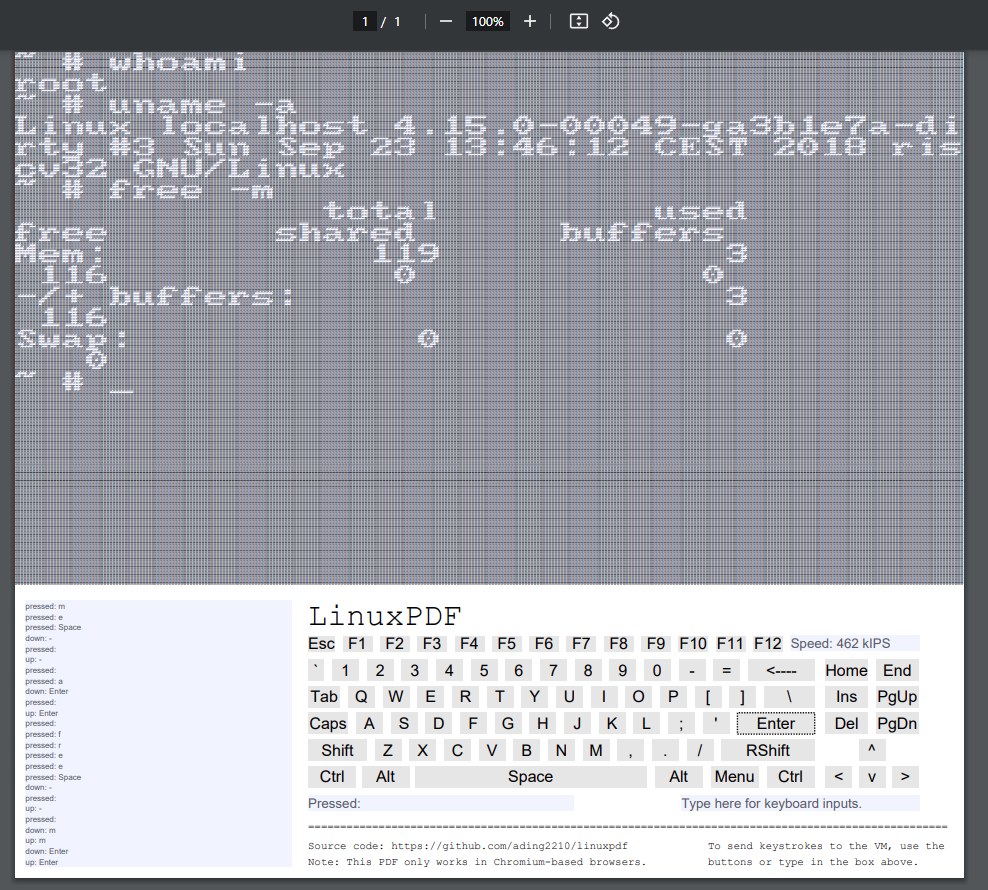Click the semicolon key
This screenshot has height=890, width=988.
(681, 724)
